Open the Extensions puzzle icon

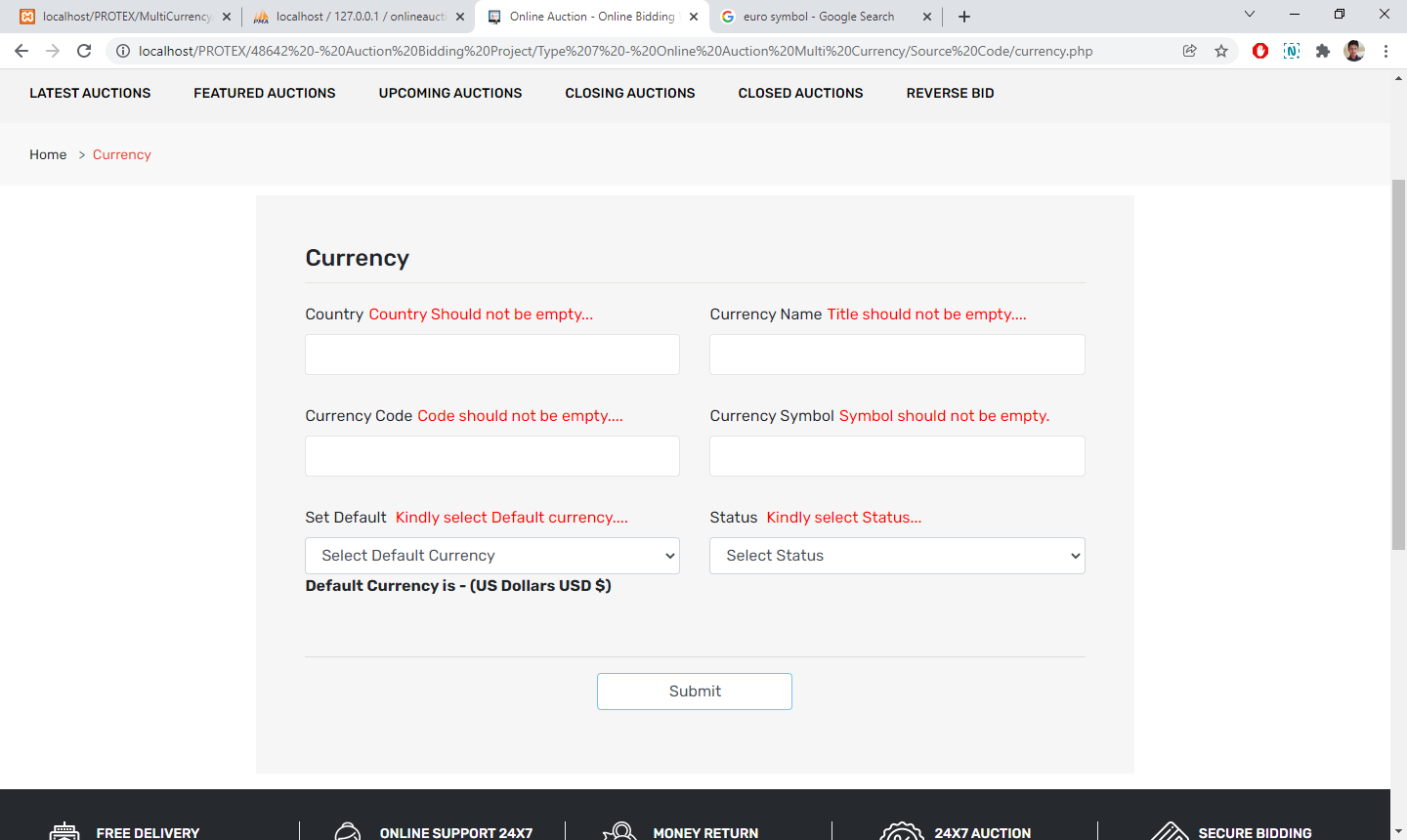[x=1323, y=51]
